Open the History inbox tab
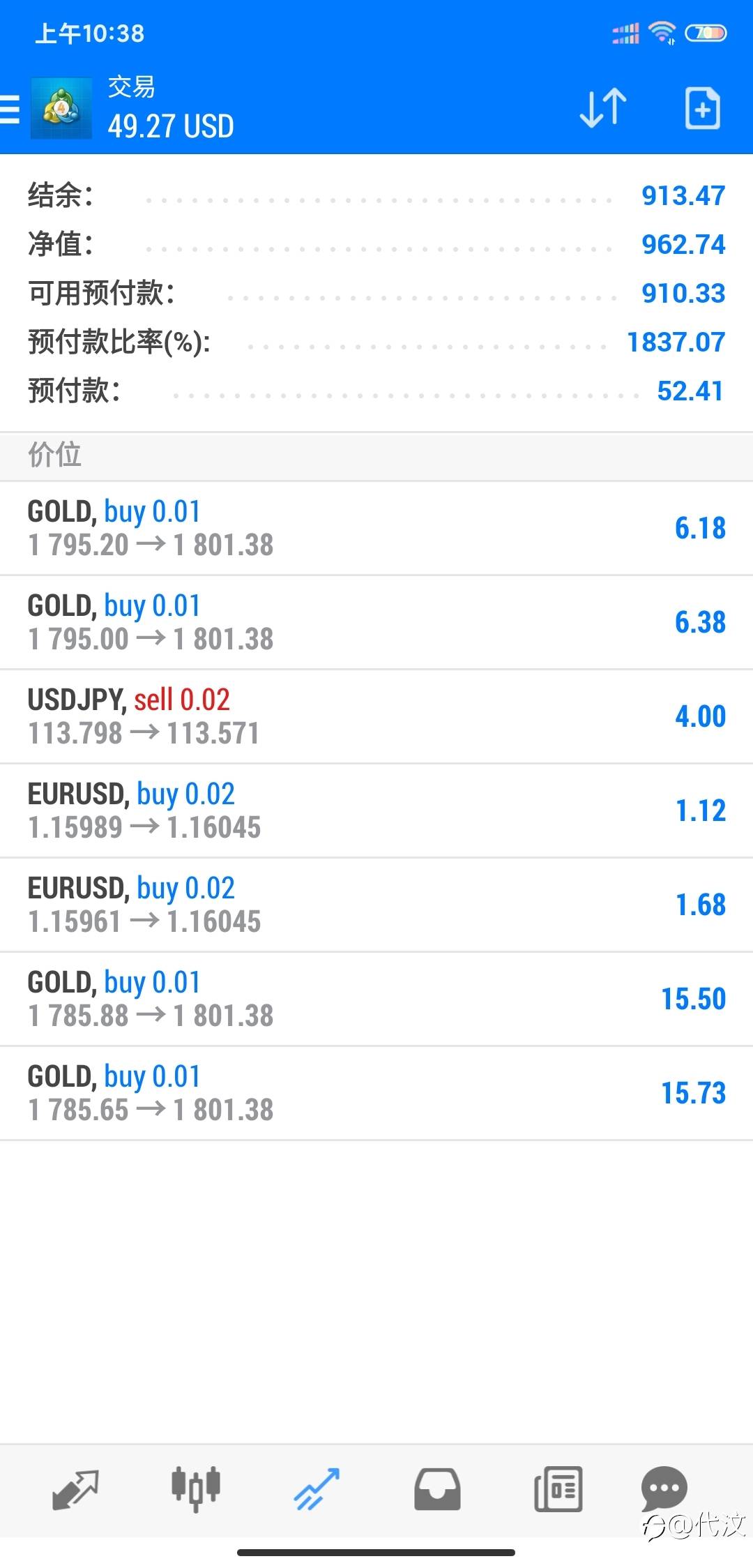The height and width of the screenshot is (1568, 753). [437, 1489]
